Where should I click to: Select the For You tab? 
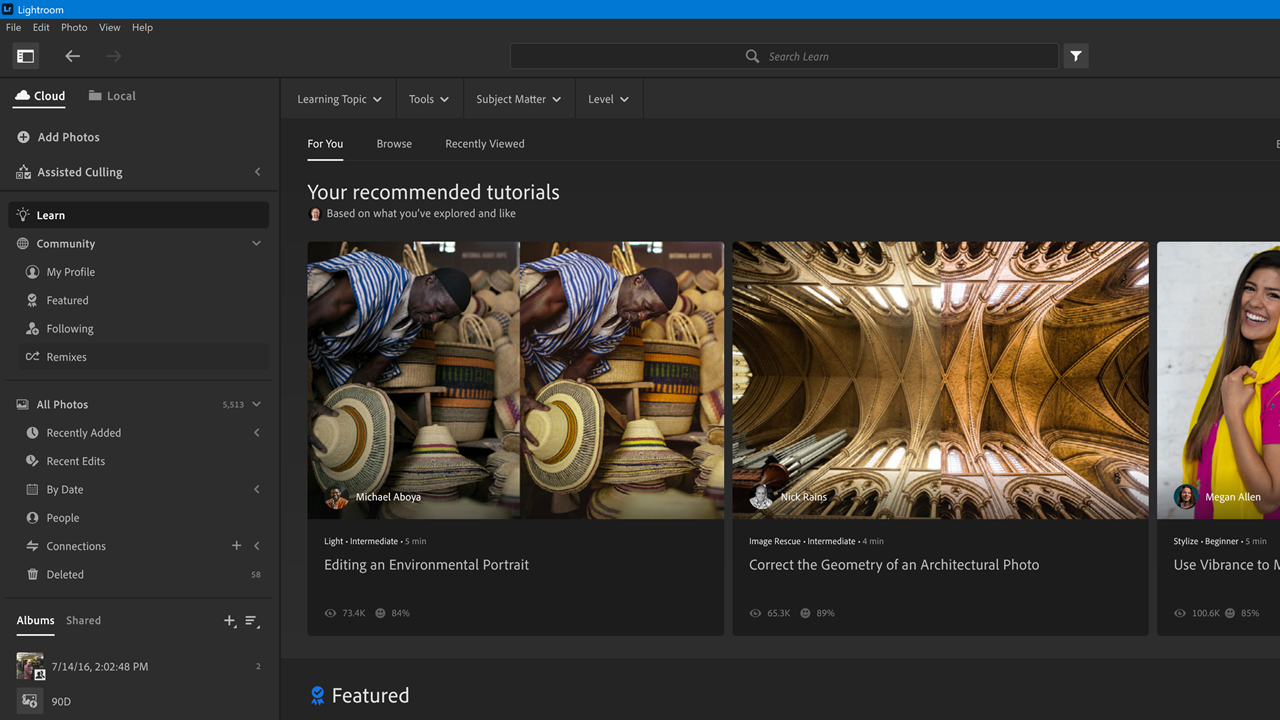[325, 144]
